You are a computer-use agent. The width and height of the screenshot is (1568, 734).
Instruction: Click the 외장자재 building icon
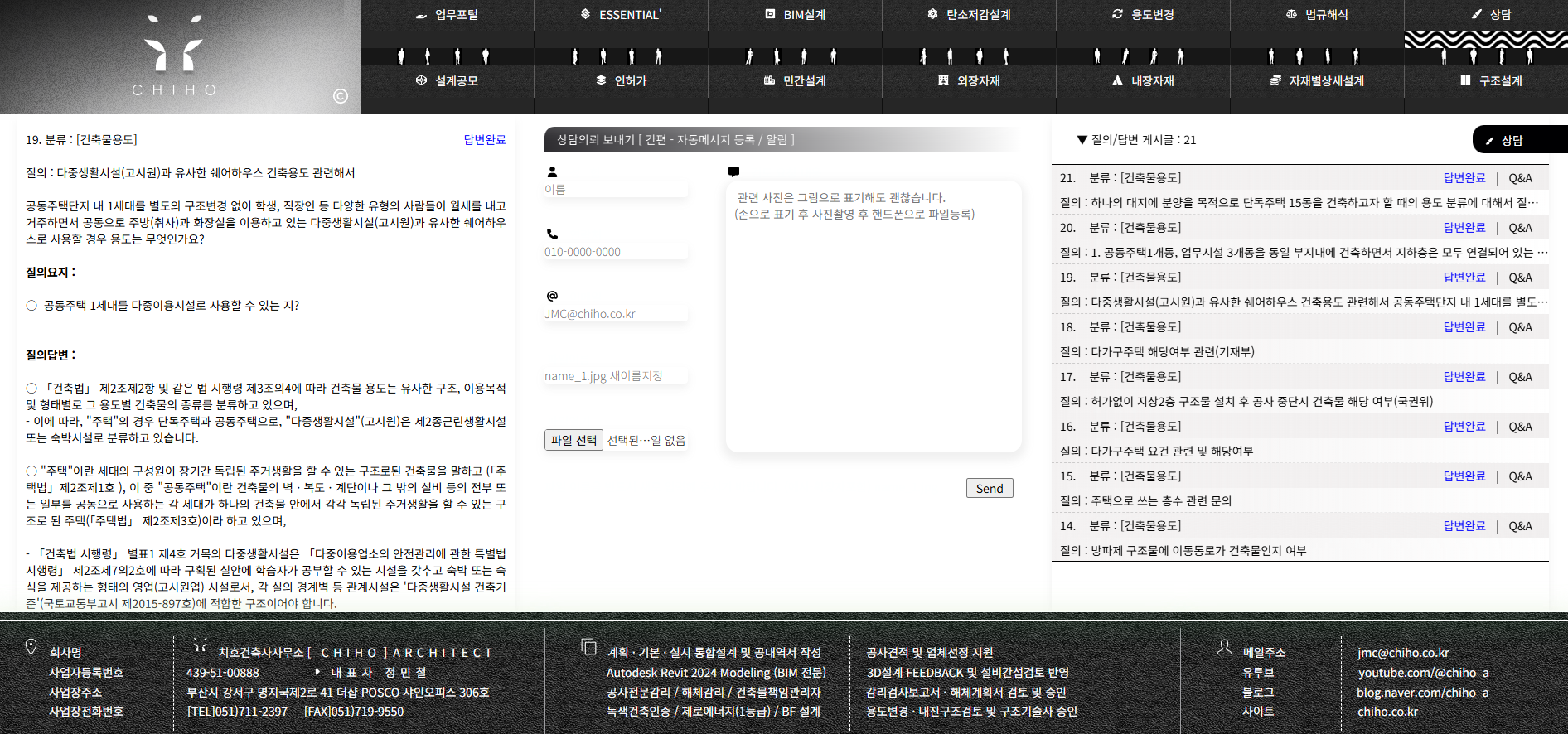point(943,80)
